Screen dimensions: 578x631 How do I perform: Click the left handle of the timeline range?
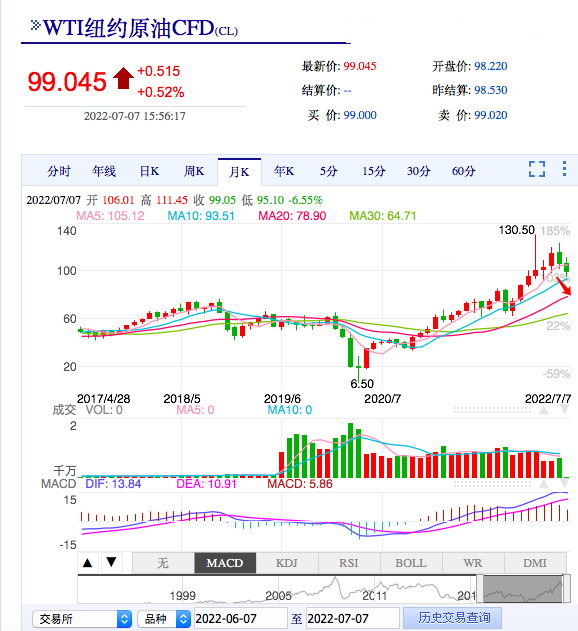[x=480, y=588]
